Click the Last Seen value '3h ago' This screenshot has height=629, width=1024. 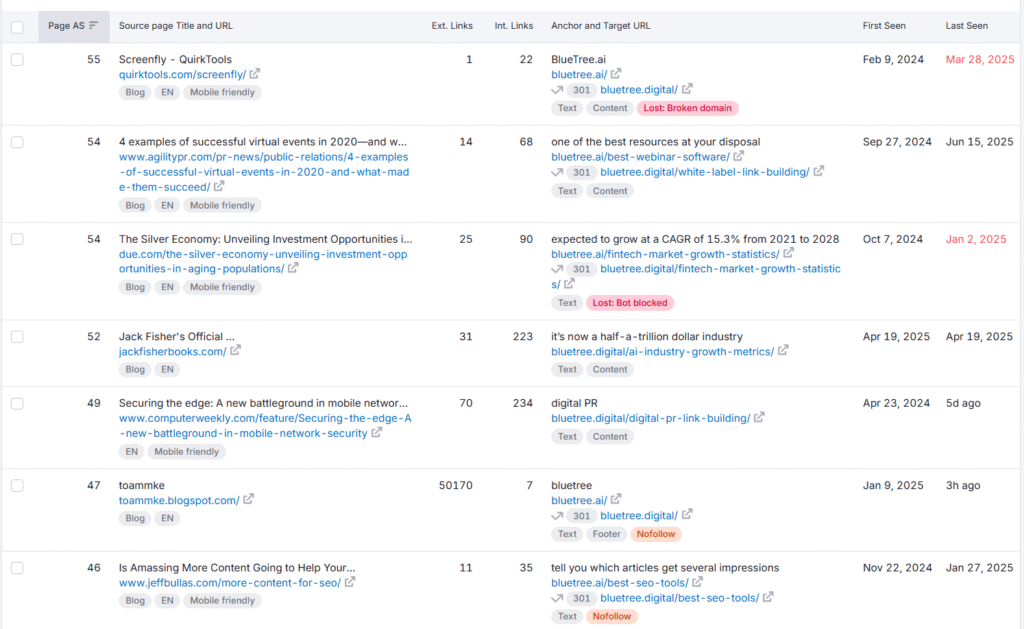963,485
